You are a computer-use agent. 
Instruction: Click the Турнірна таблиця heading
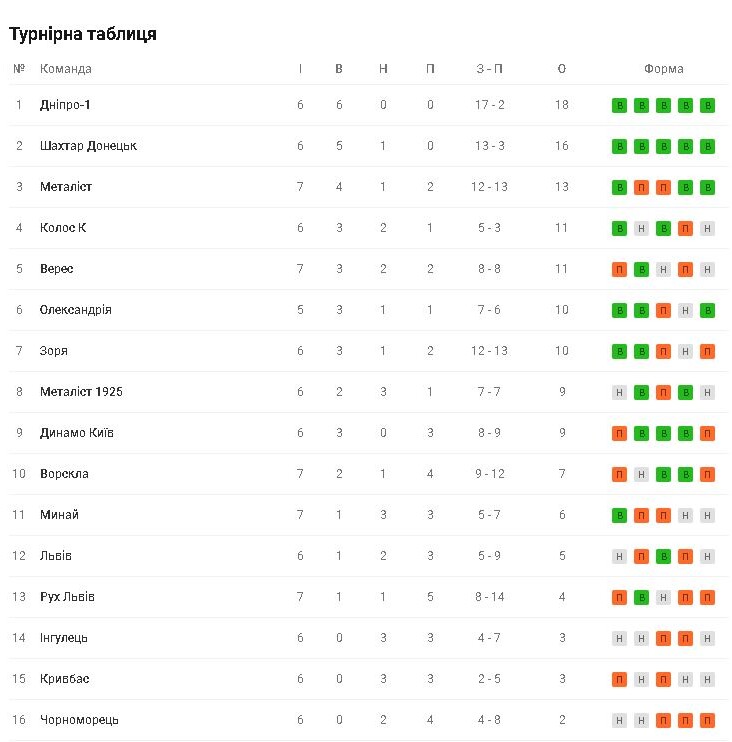click(x=83, y=34)
